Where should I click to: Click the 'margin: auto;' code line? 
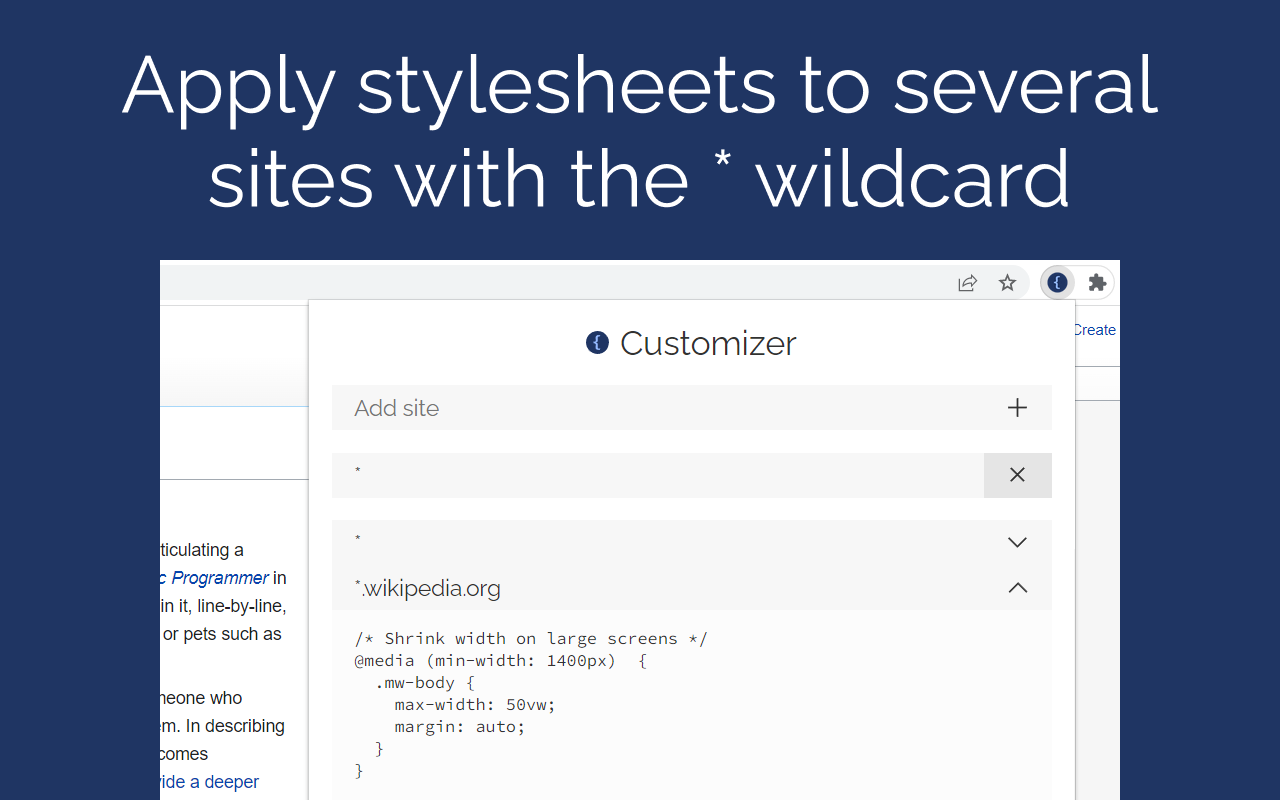pos(460,726)
